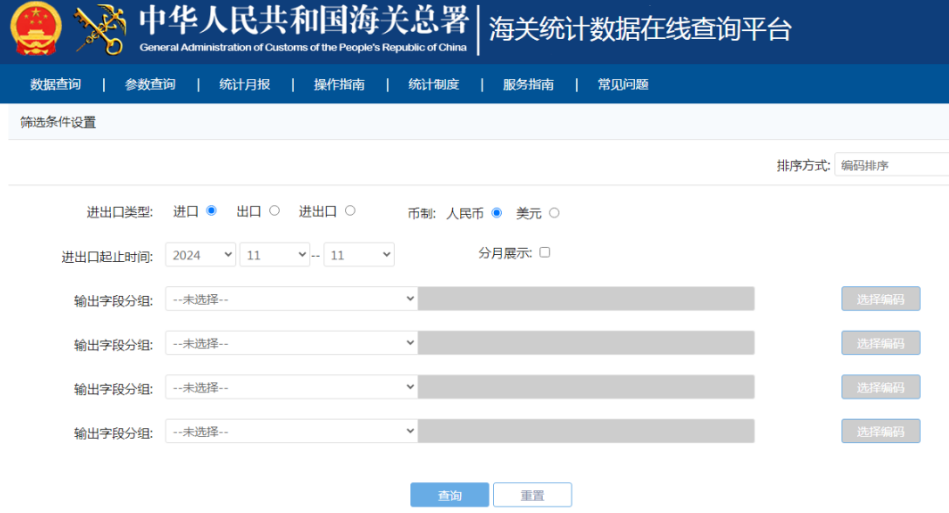Open the end month dropdown
949x513 pixels.
pos(359,255)
